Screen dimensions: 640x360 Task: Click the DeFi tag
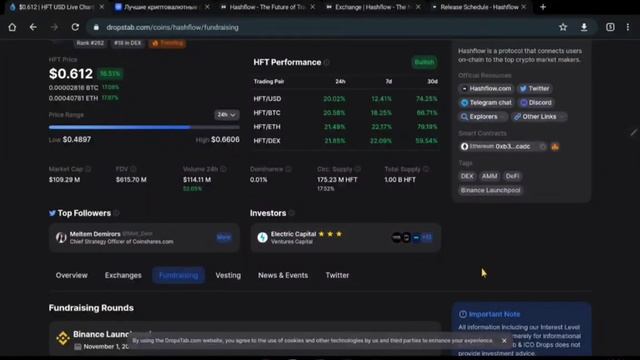click(512, 176)
